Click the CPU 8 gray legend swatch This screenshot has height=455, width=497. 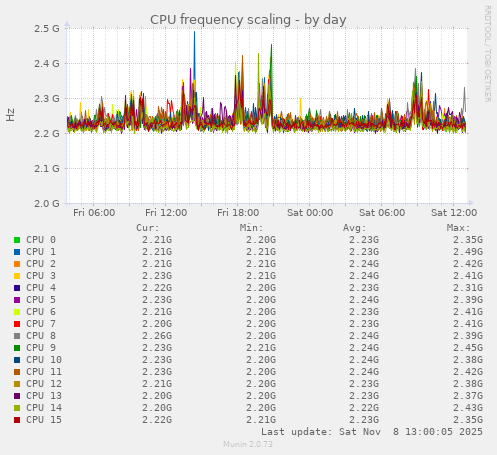click(17, 336)
